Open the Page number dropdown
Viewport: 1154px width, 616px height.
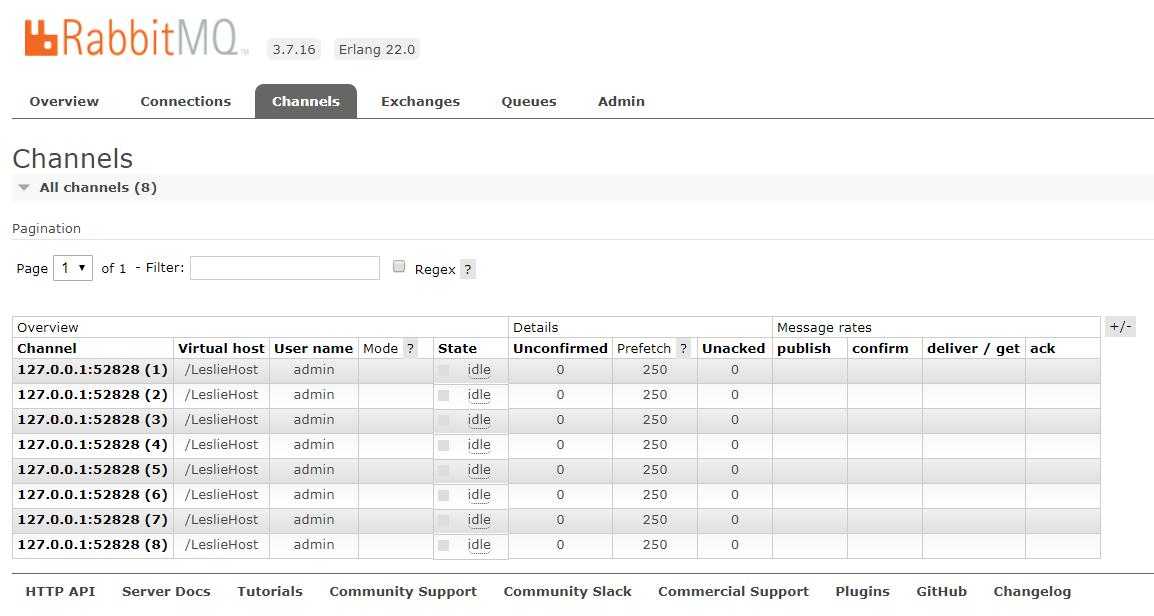(x=73, y=268)
